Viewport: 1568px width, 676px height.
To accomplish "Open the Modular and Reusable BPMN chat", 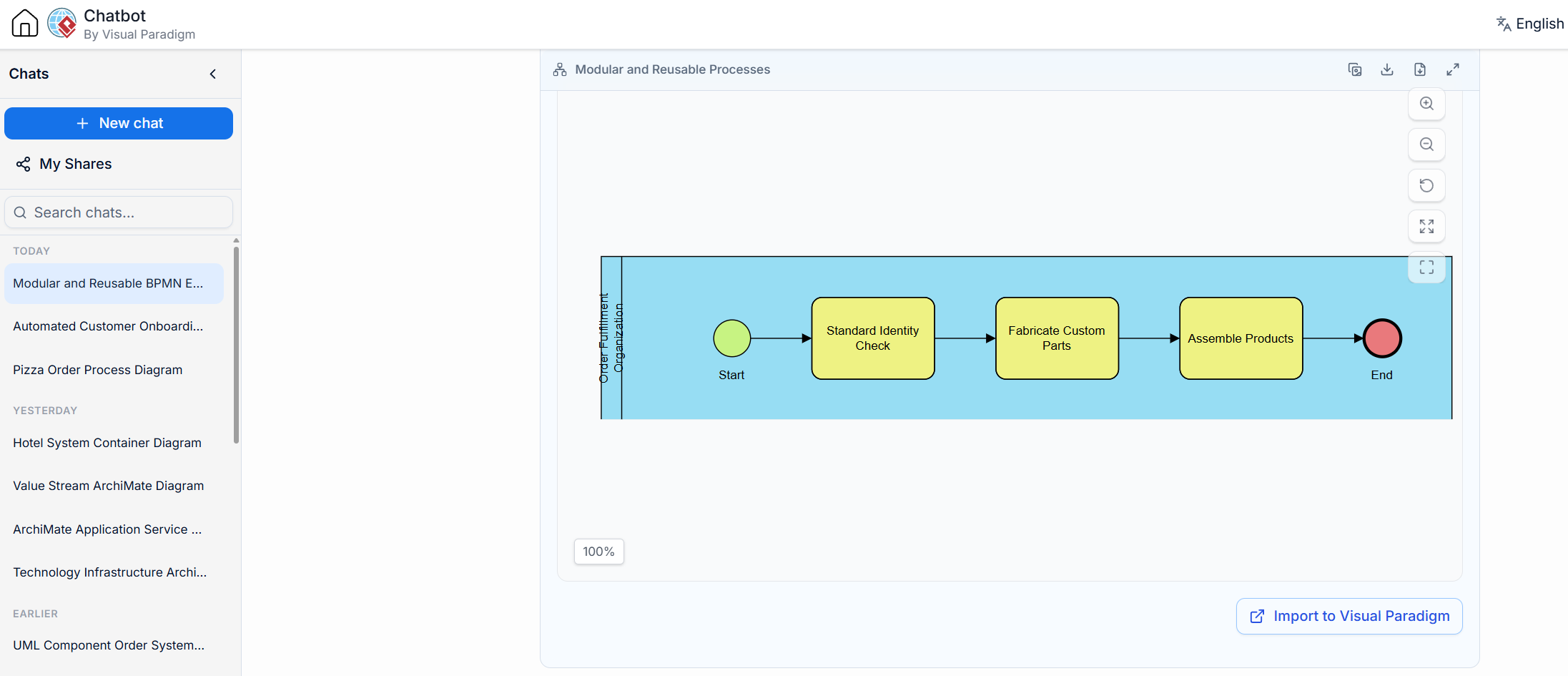I will coord(114,283).
